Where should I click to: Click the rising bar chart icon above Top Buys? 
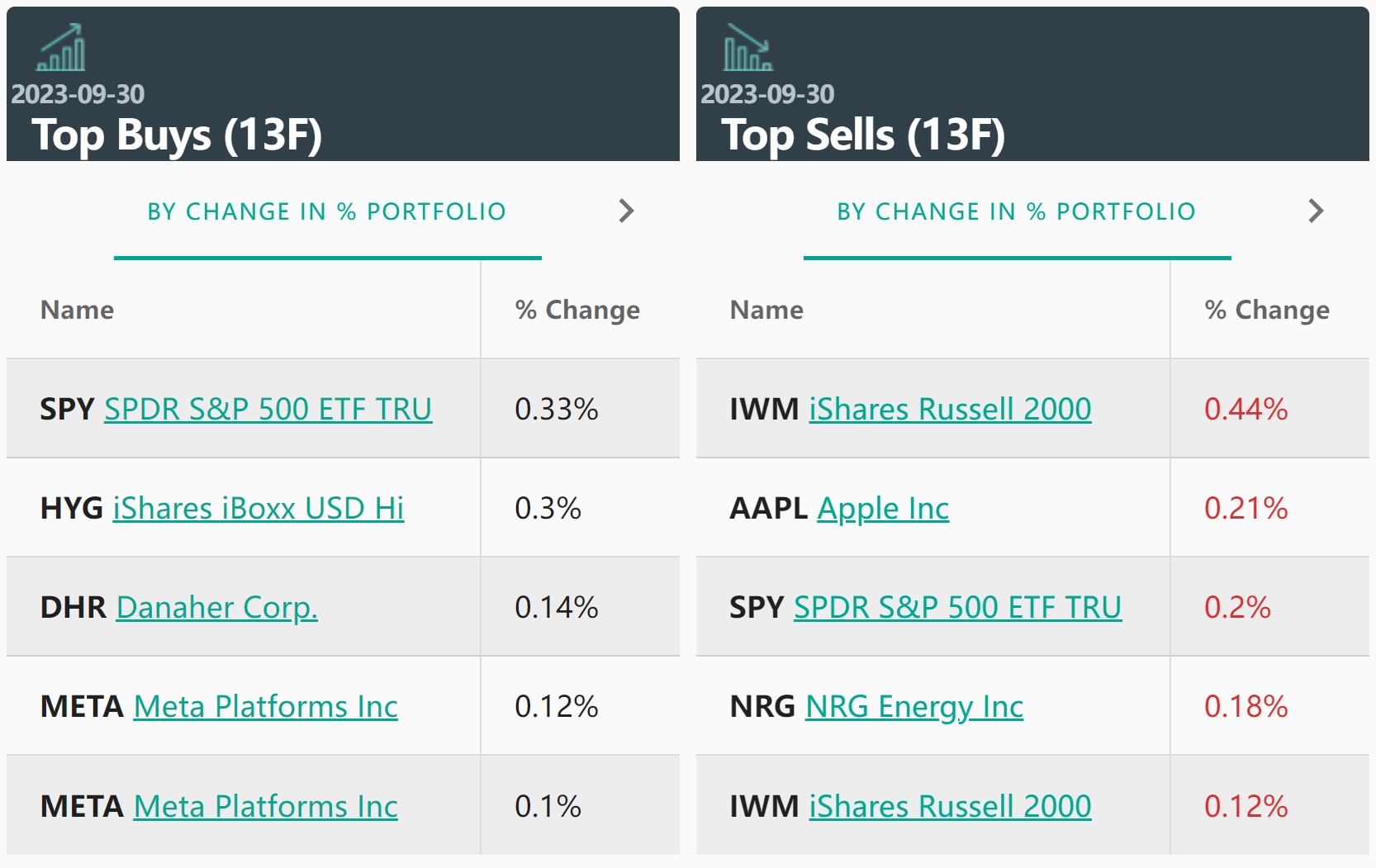(x=61, y=48)
